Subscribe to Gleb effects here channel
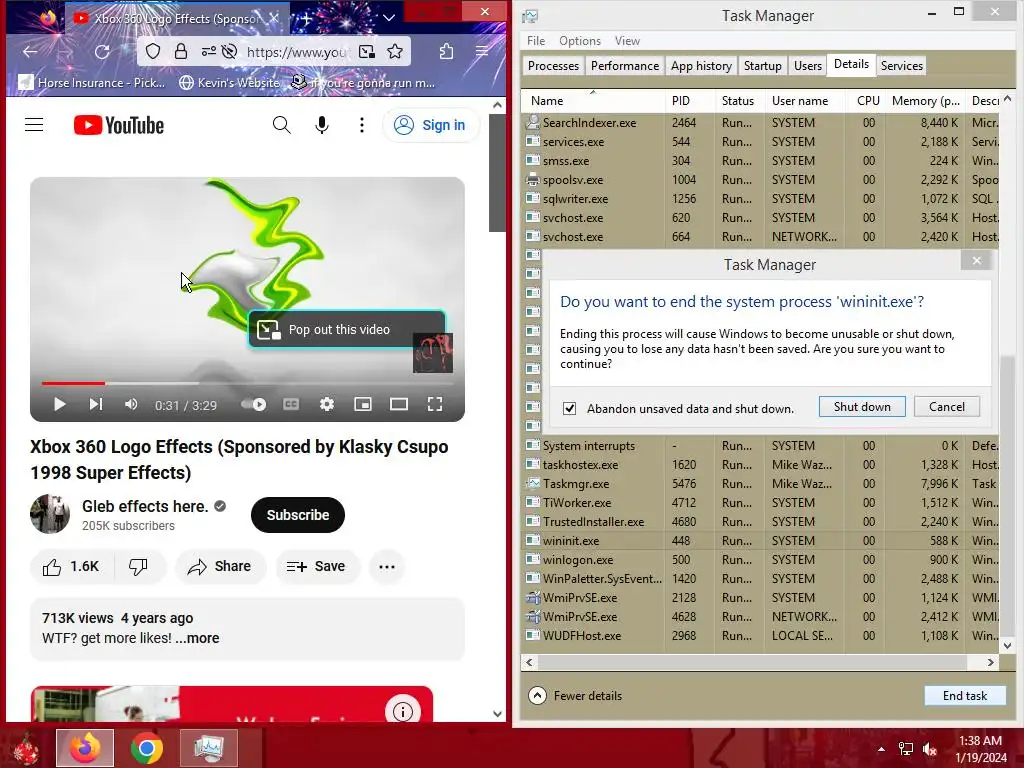 (298, 515)
